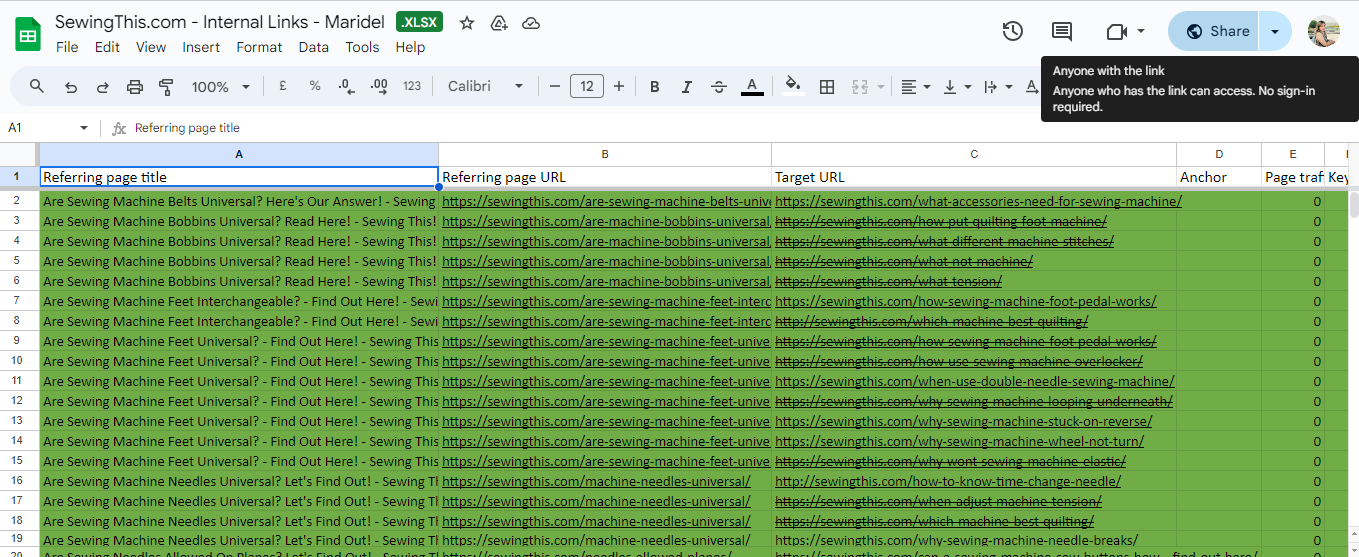Open the what-accessories-need-for-sewing-machine link
1359x557 pixels.
pyautogui.click(x=978, y=201)
